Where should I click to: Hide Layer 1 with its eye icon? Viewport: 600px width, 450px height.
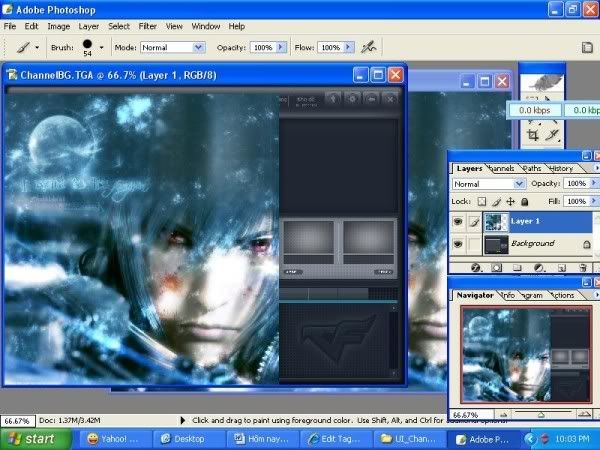(458, 222)
